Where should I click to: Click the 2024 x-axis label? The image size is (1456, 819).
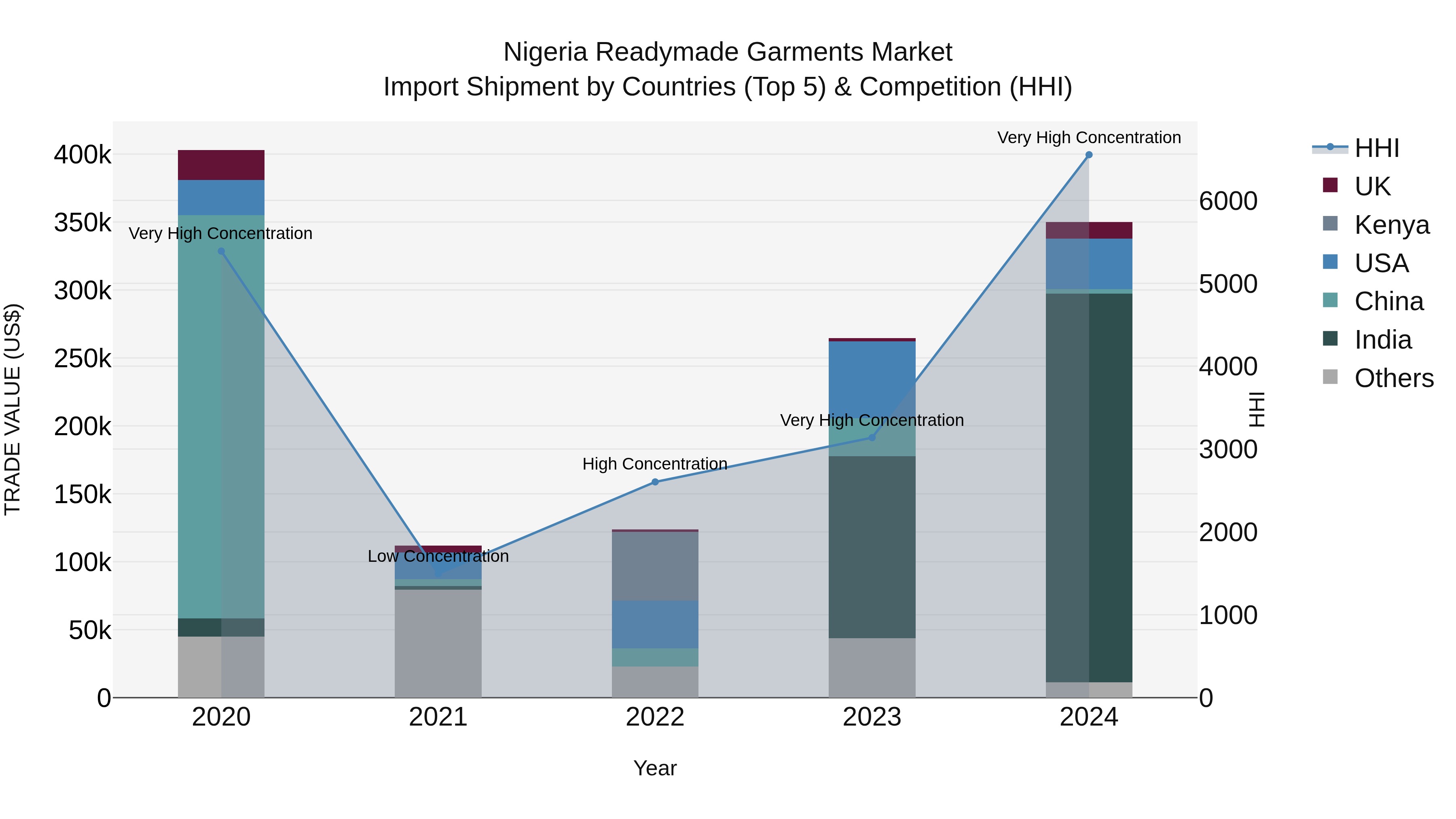1089,717
